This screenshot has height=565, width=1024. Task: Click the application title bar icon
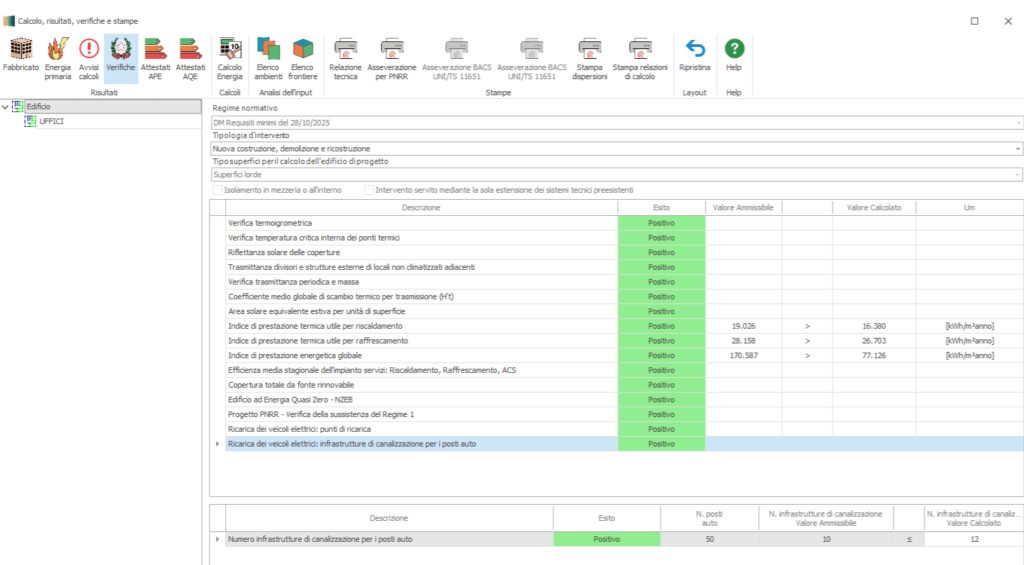click(9, 21)
